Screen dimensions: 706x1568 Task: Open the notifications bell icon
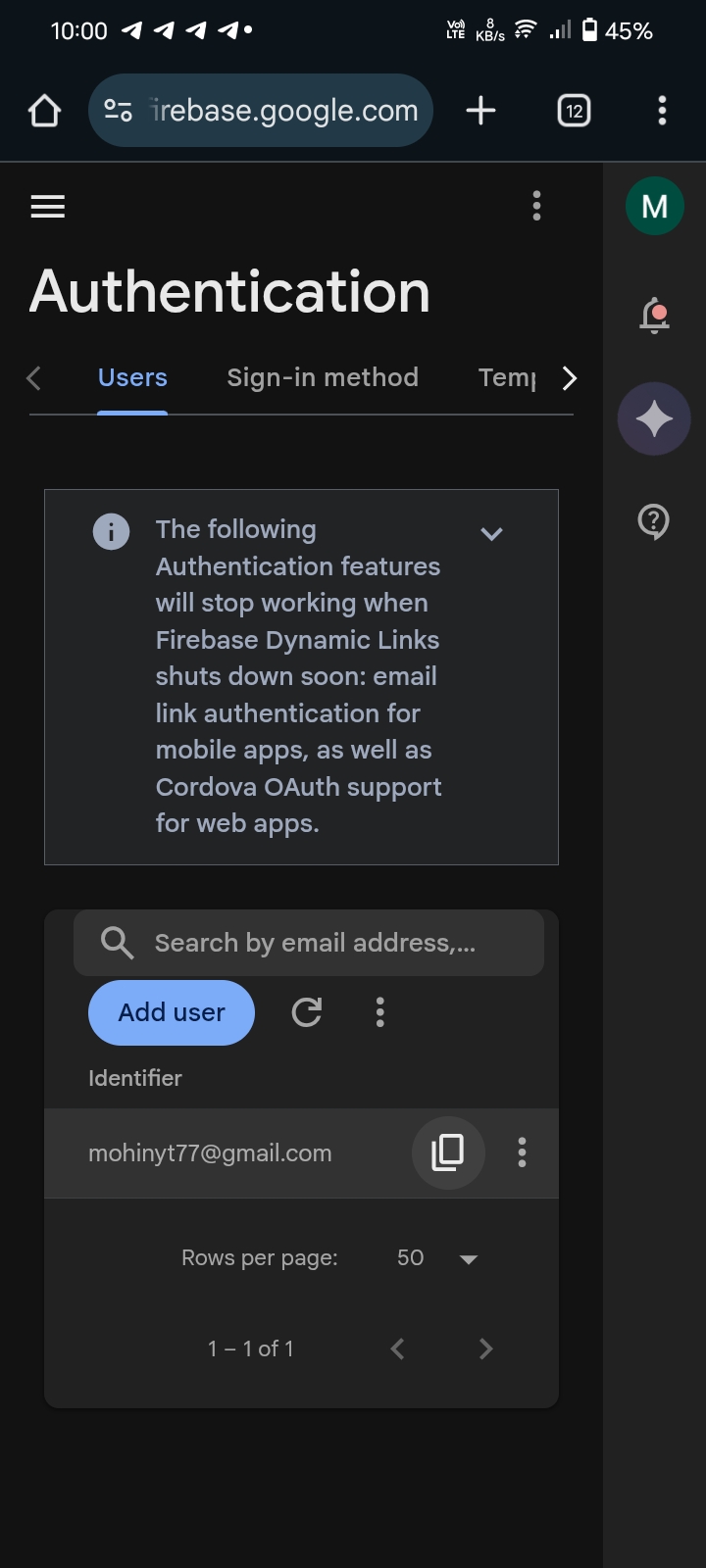(654, 315)
